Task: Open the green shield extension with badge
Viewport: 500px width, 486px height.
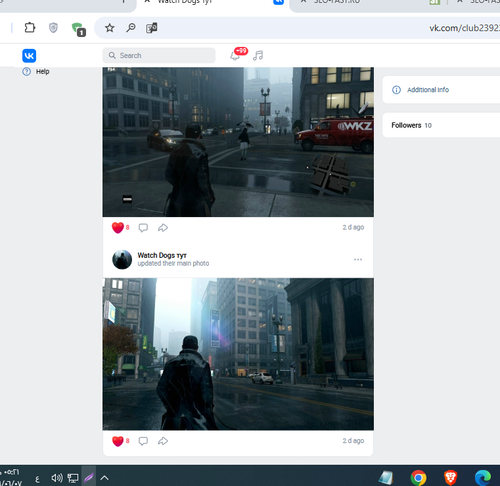Action: coord(79,29)
